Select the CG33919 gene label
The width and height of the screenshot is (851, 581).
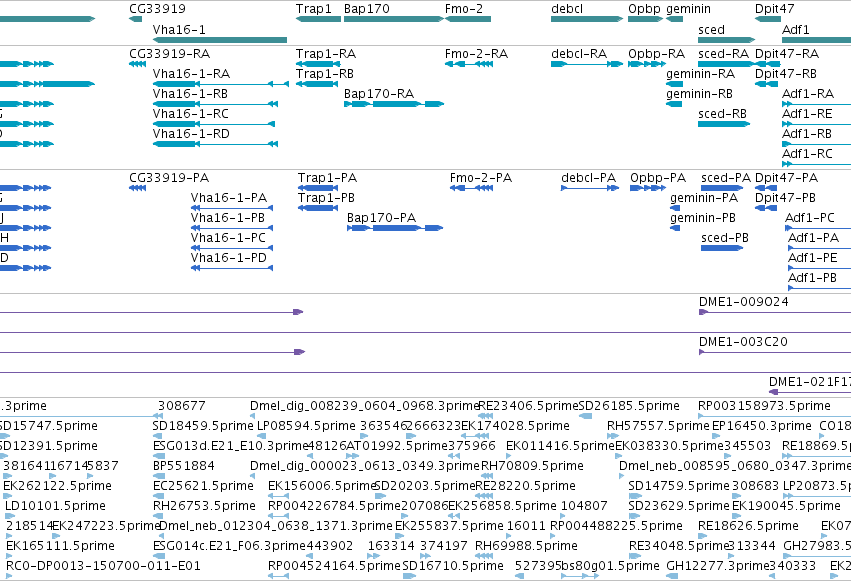coord(157,9)
